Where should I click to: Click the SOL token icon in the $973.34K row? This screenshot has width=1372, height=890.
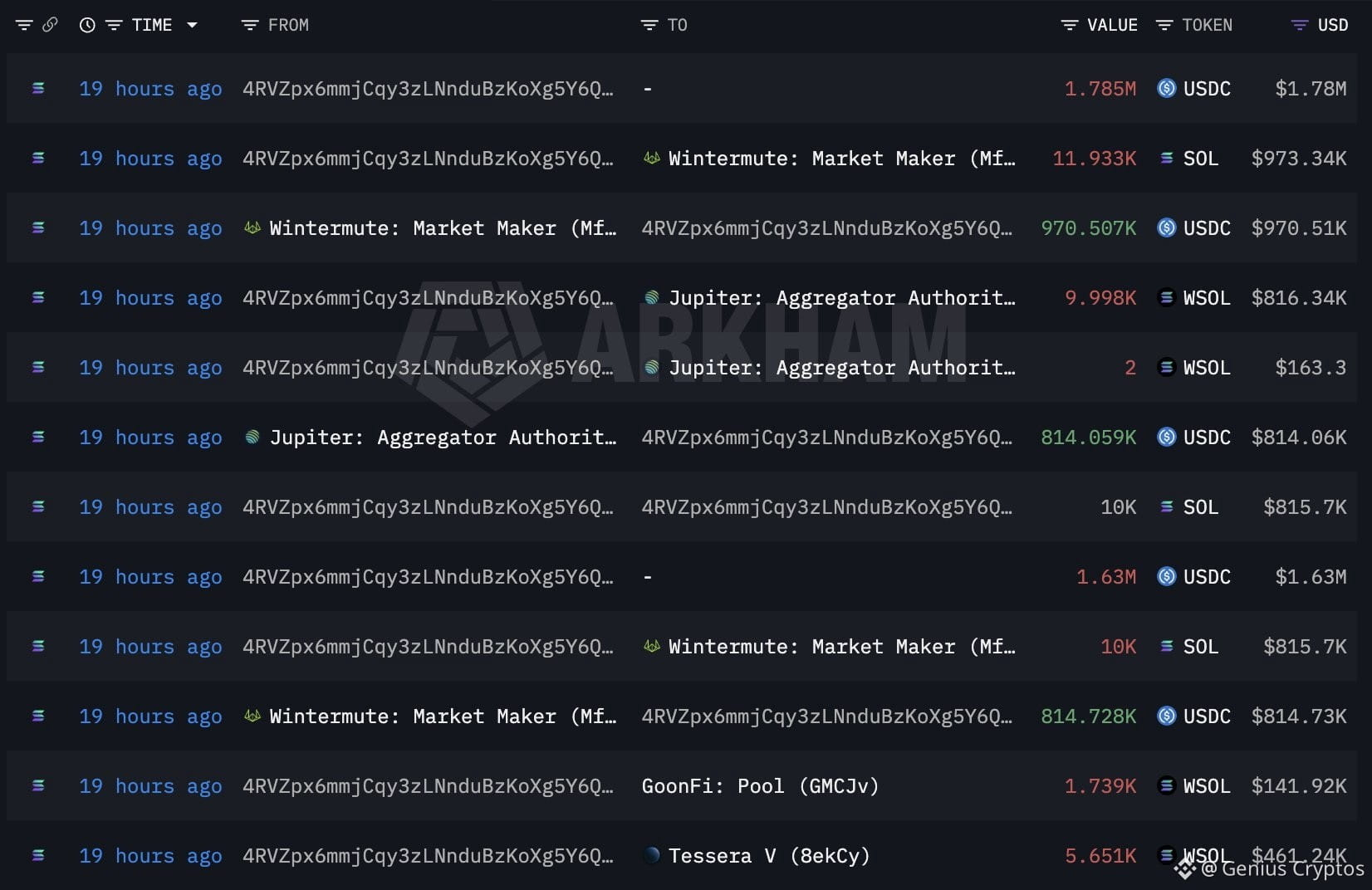[x=1167, y=158]
